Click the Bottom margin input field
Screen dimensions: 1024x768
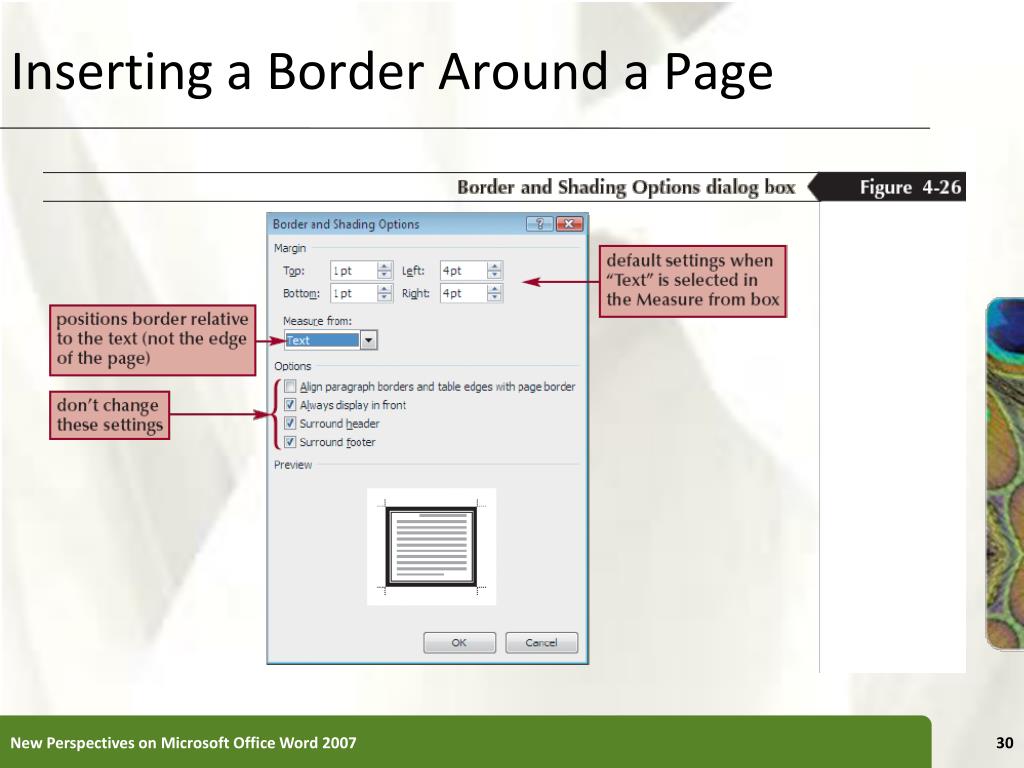coord(354,293)
